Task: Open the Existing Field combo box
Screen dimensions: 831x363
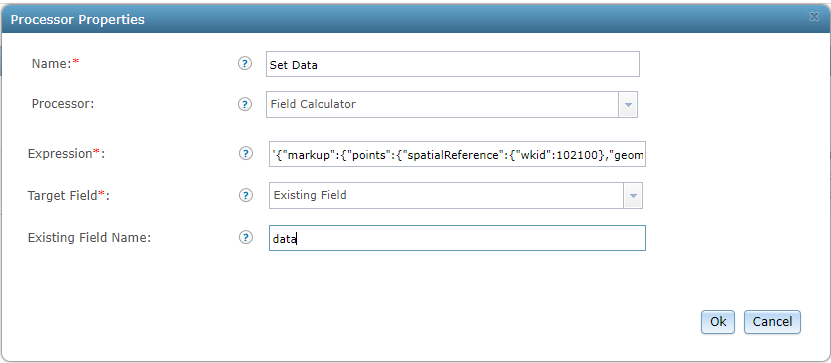Action: coord(456,196)
